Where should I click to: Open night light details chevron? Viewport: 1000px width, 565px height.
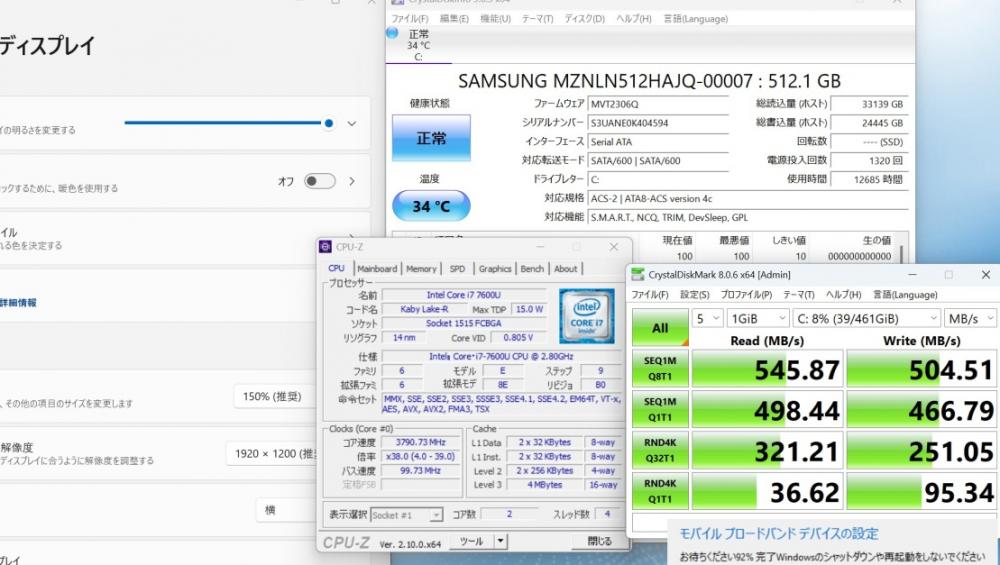[352, 181]
